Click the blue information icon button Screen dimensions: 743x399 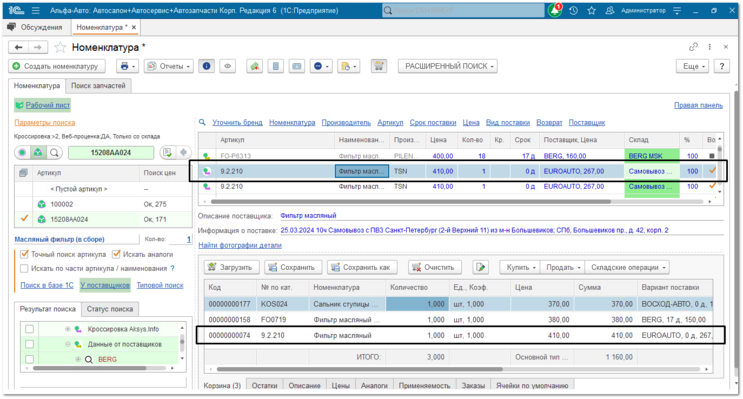click(207, 66)
